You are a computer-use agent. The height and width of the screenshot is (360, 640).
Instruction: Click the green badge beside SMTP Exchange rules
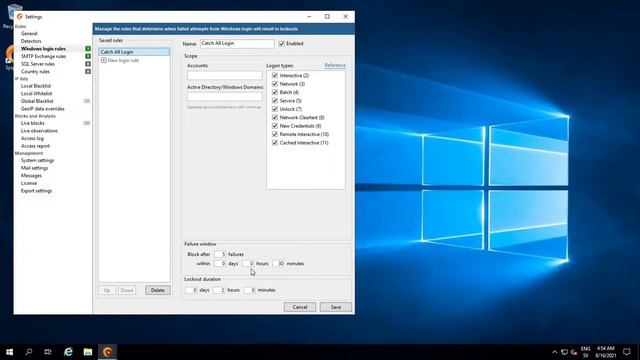pos(88,56)
